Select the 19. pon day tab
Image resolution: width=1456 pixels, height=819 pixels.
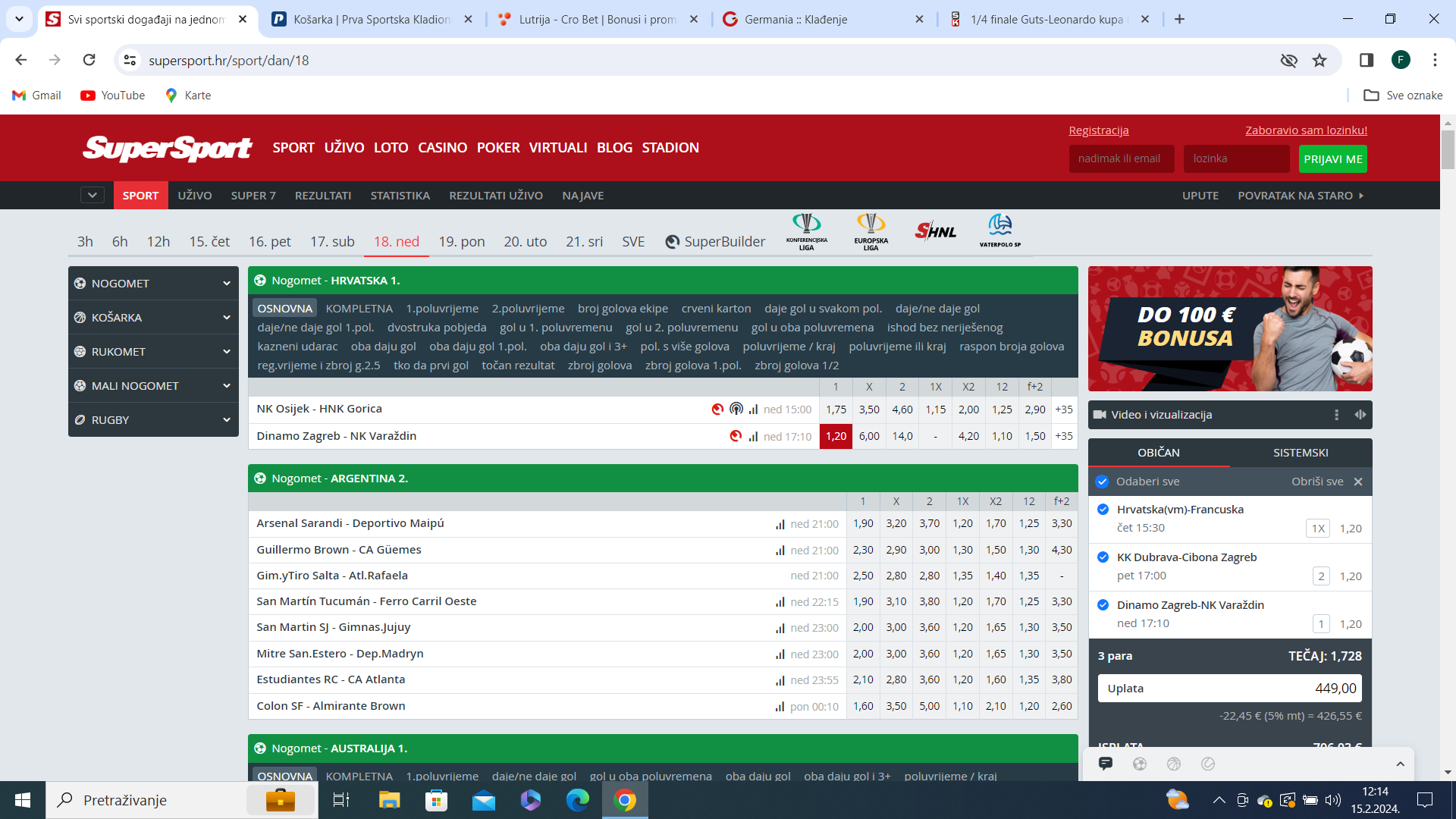pyautogui.click(x=462, y=242)
